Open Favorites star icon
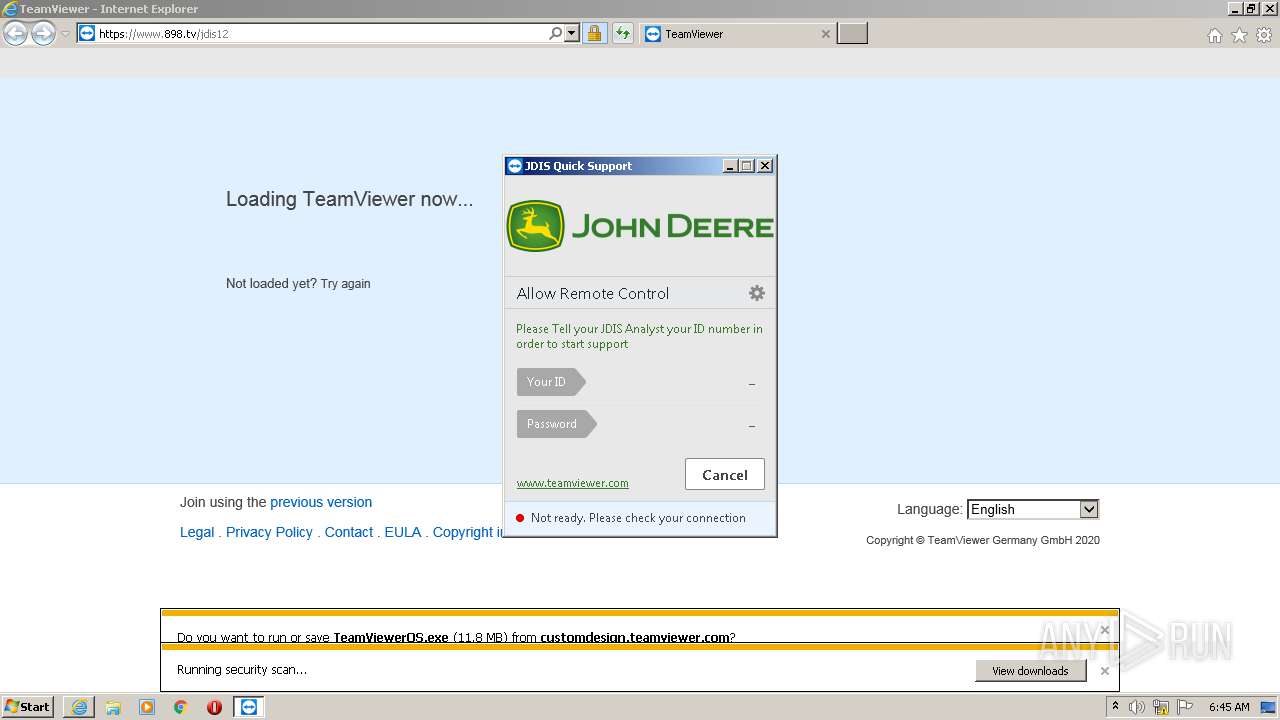The width and height of the screenshot is (1280, 720). tap(1239, 35)
